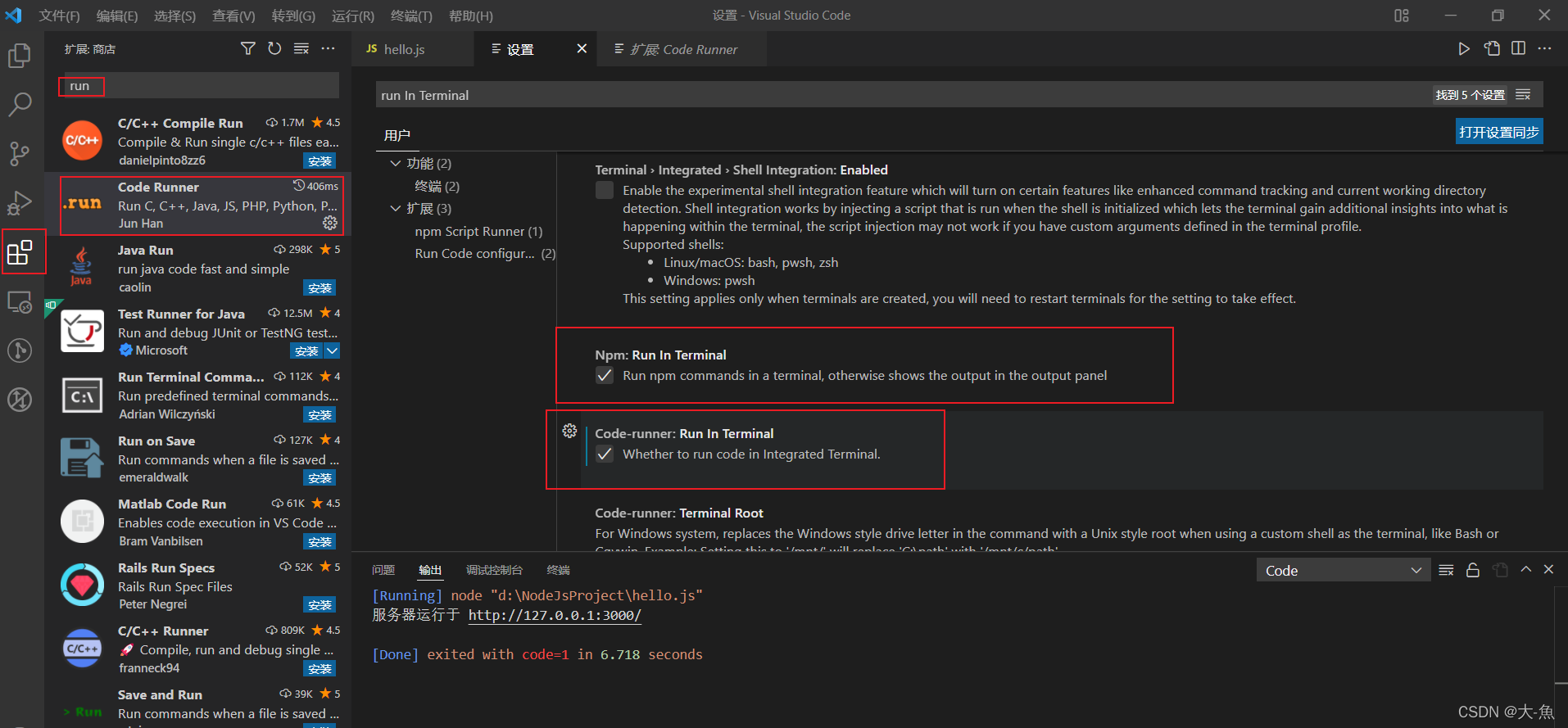This screenshot has width=1568, height=728.
Task: Clear the output panel
Action: coord(1446,570)
